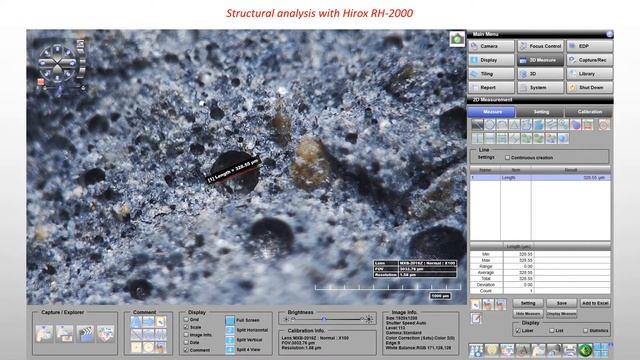
Task: Click the letter A text icon in bottom toolbar
Action: [x=522, y=350]
